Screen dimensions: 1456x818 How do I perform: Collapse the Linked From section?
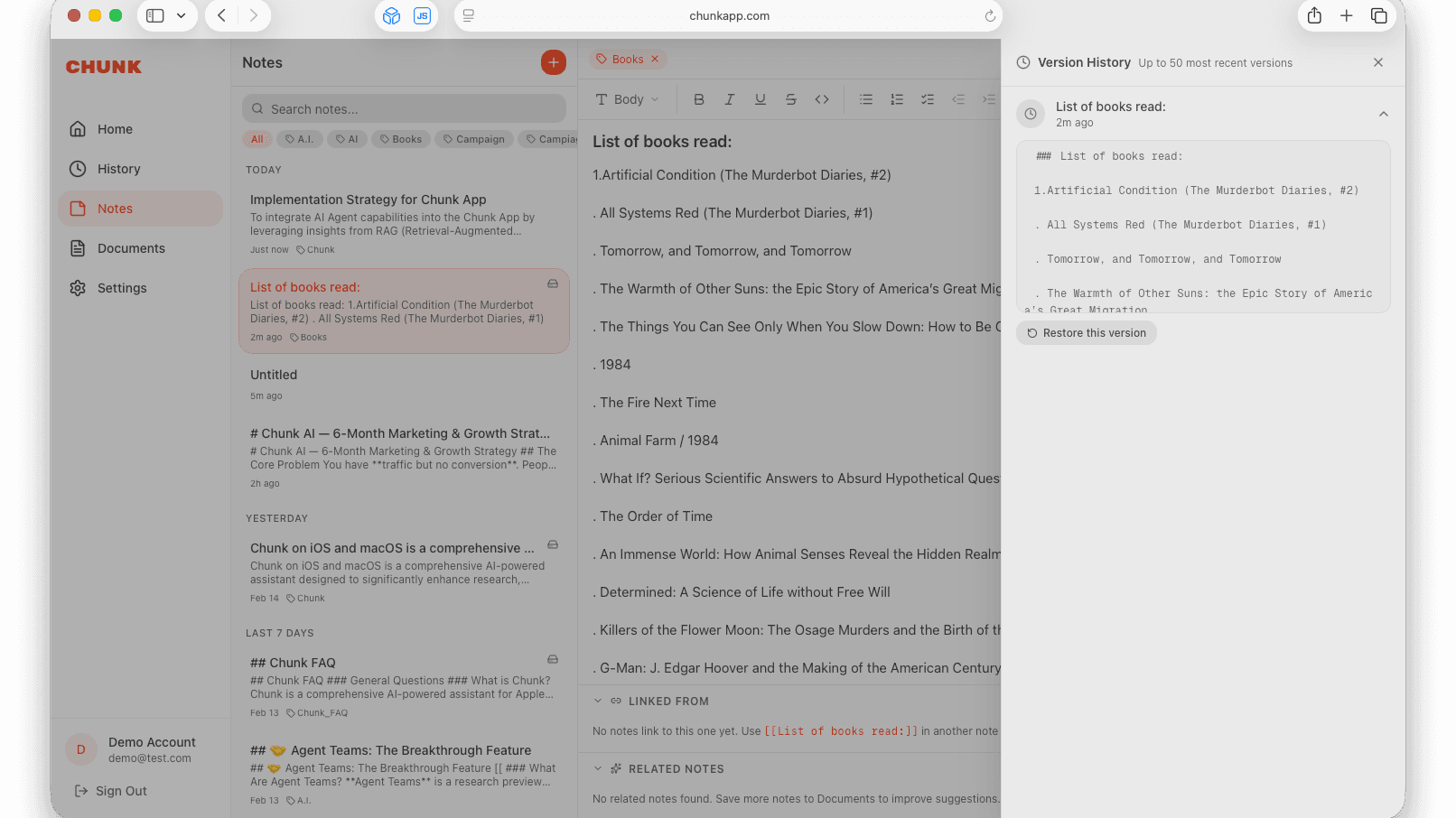[598, 701]
